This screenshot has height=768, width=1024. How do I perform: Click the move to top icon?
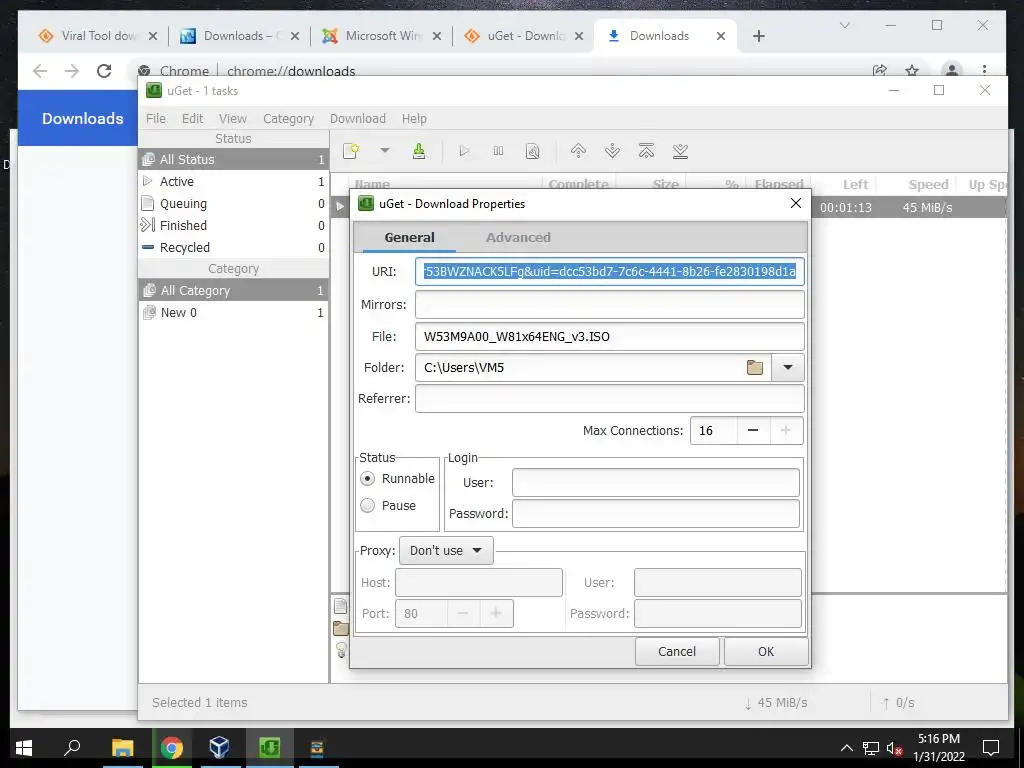[646, 151]
